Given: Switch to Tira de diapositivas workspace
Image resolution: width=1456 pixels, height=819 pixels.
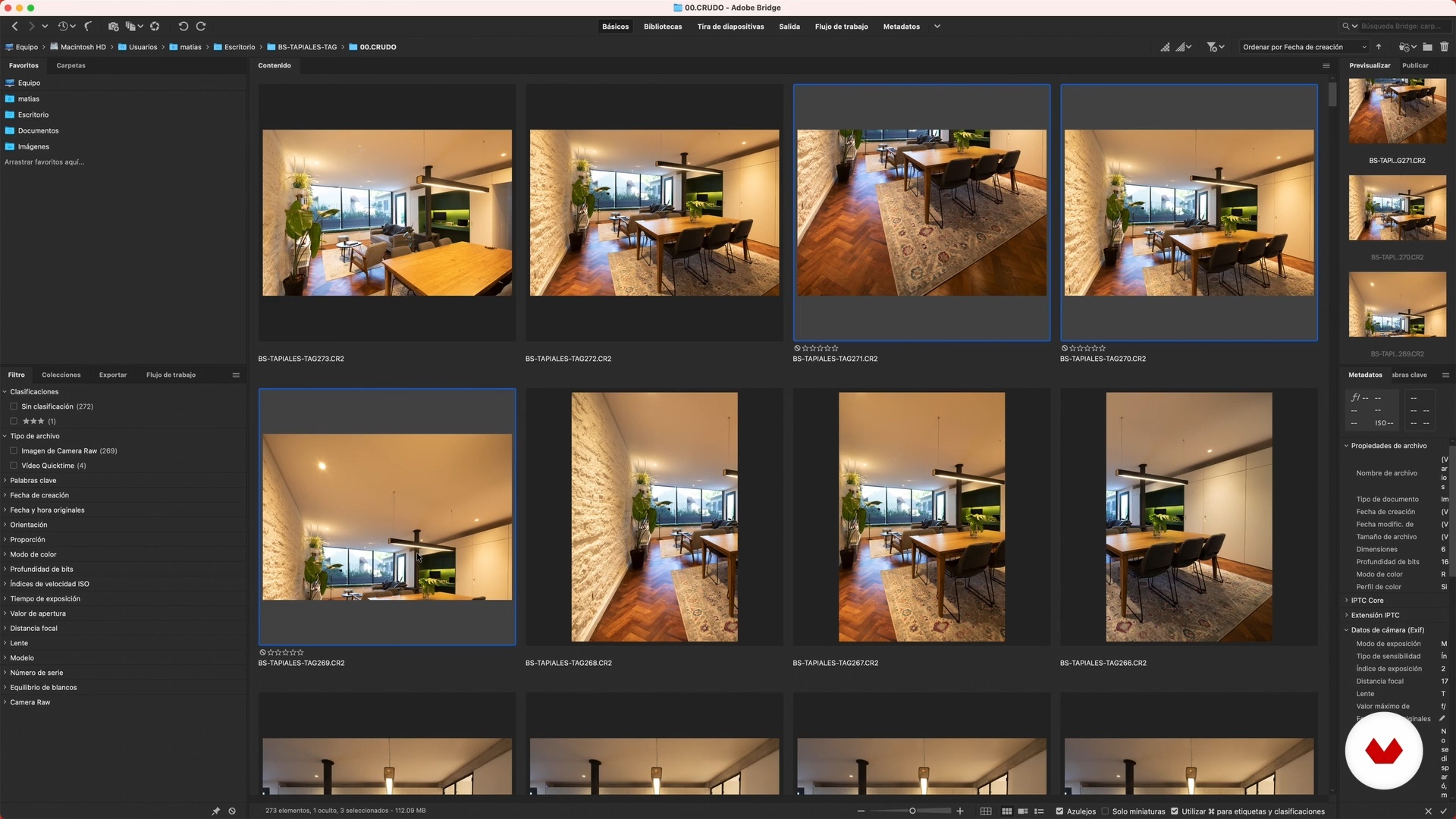Looking at the screenshot, I should (730, 27).
